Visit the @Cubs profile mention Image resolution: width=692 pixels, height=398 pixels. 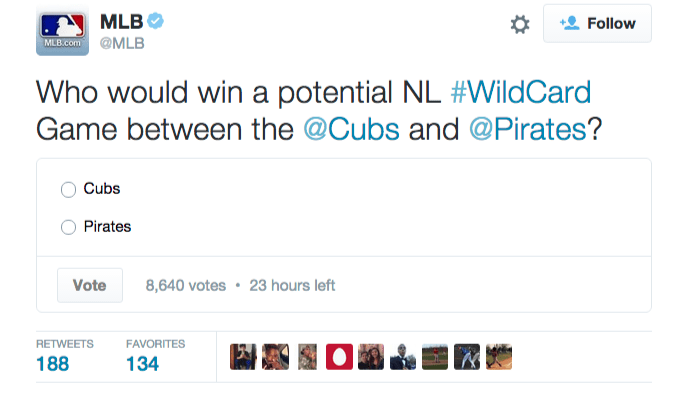coord(351,129)
